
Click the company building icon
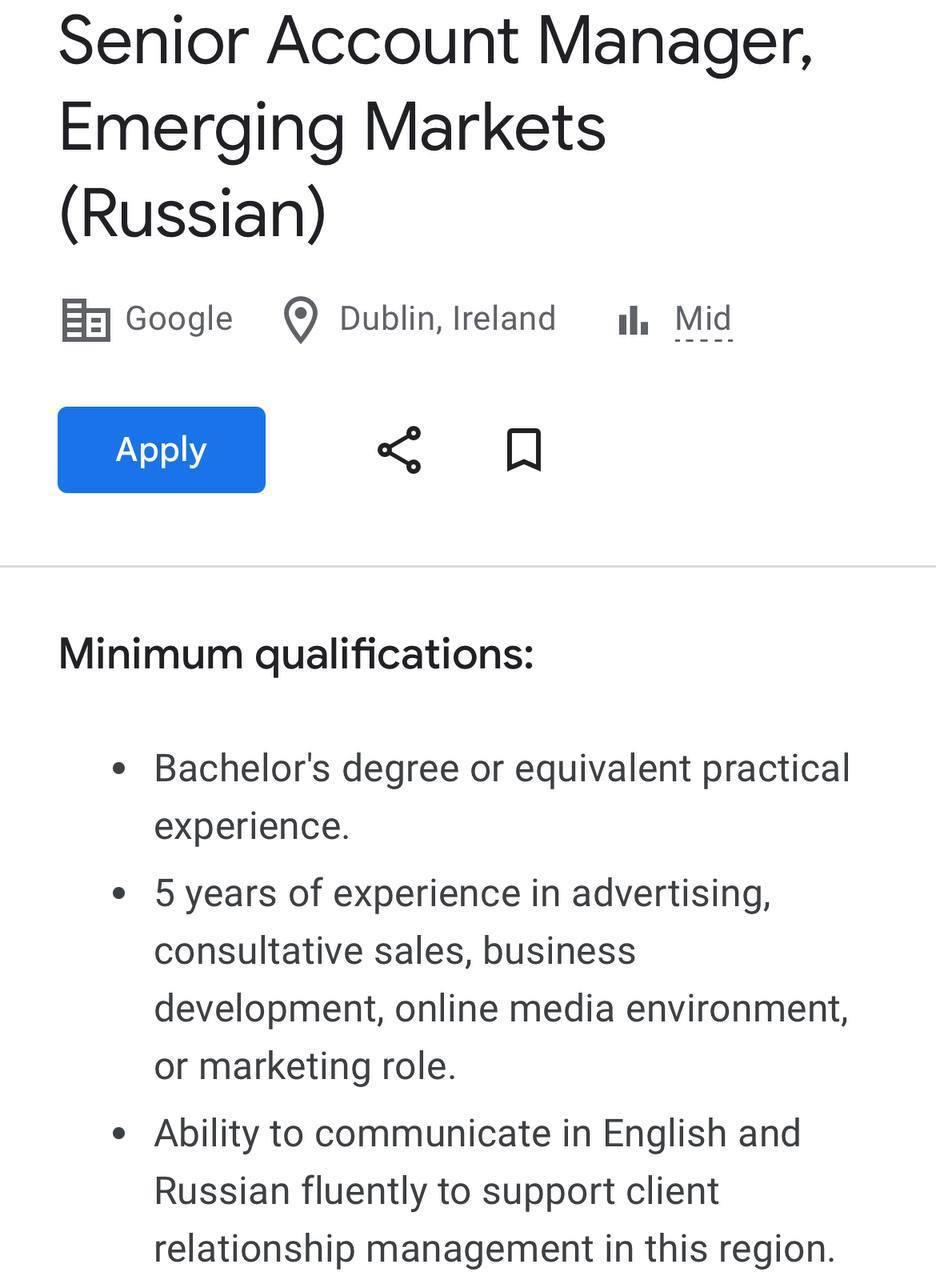tap(86, 320)
